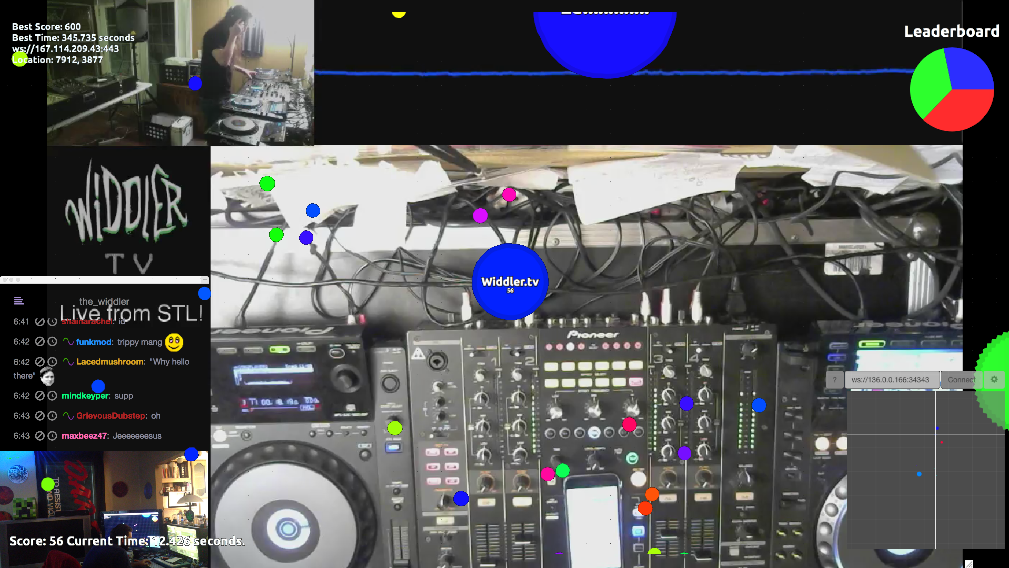Click the_widdler channel name in chat header

coord(104,301)
